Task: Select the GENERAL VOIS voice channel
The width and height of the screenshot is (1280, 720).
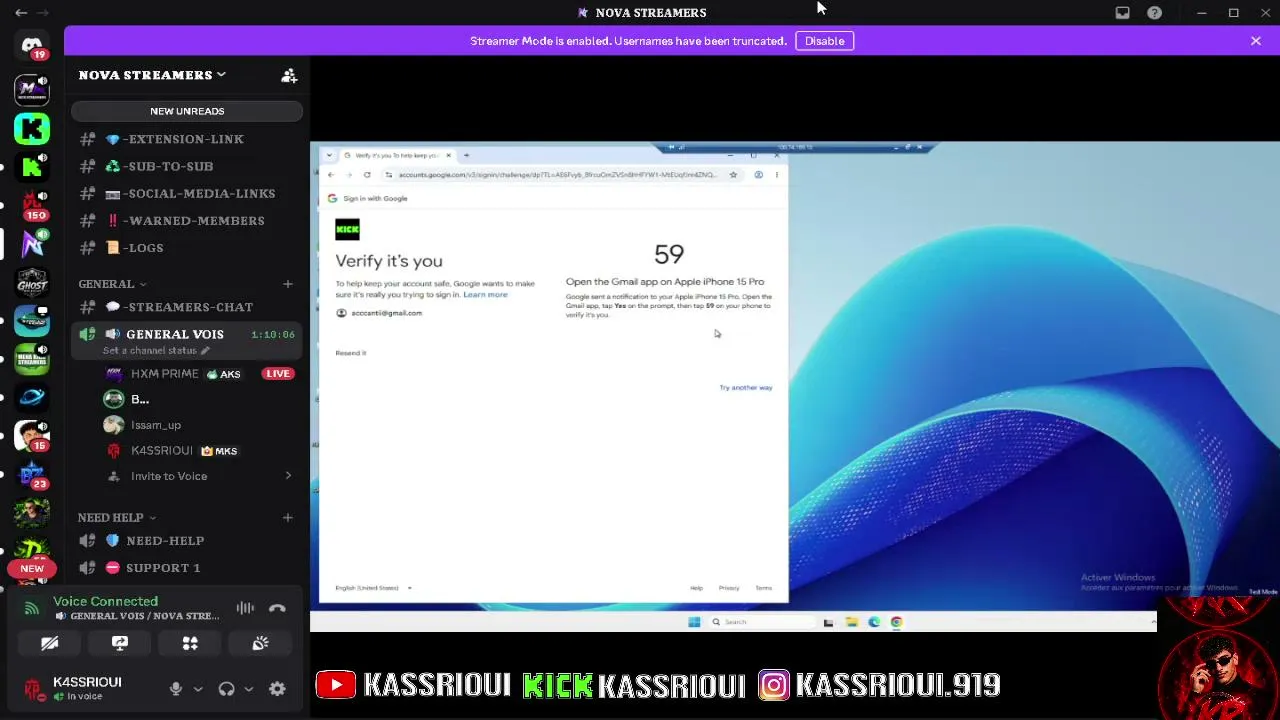Action: [186, 341]
